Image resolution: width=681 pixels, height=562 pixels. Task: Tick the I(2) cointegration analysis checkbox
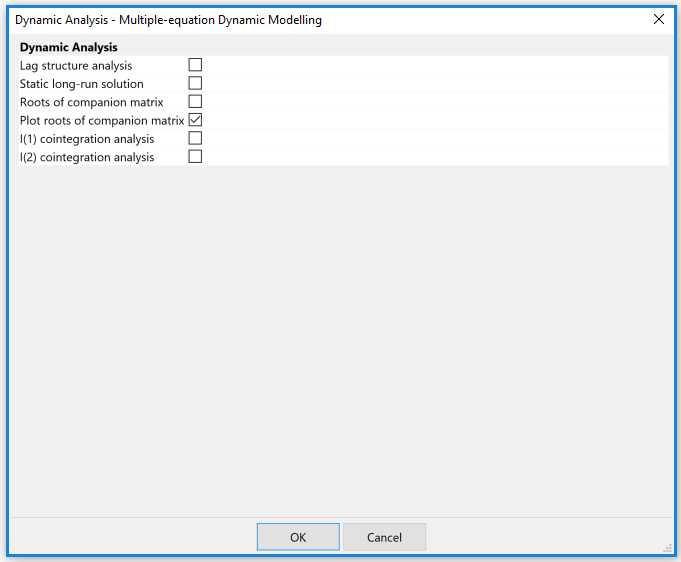click(195, 156)
